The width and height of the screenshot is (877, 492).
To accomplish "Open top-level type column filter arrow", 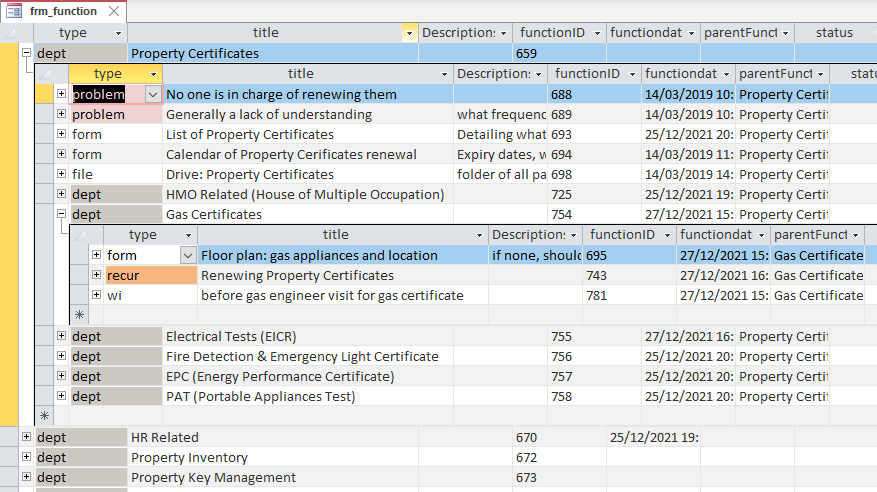I will tap(118, 34).
